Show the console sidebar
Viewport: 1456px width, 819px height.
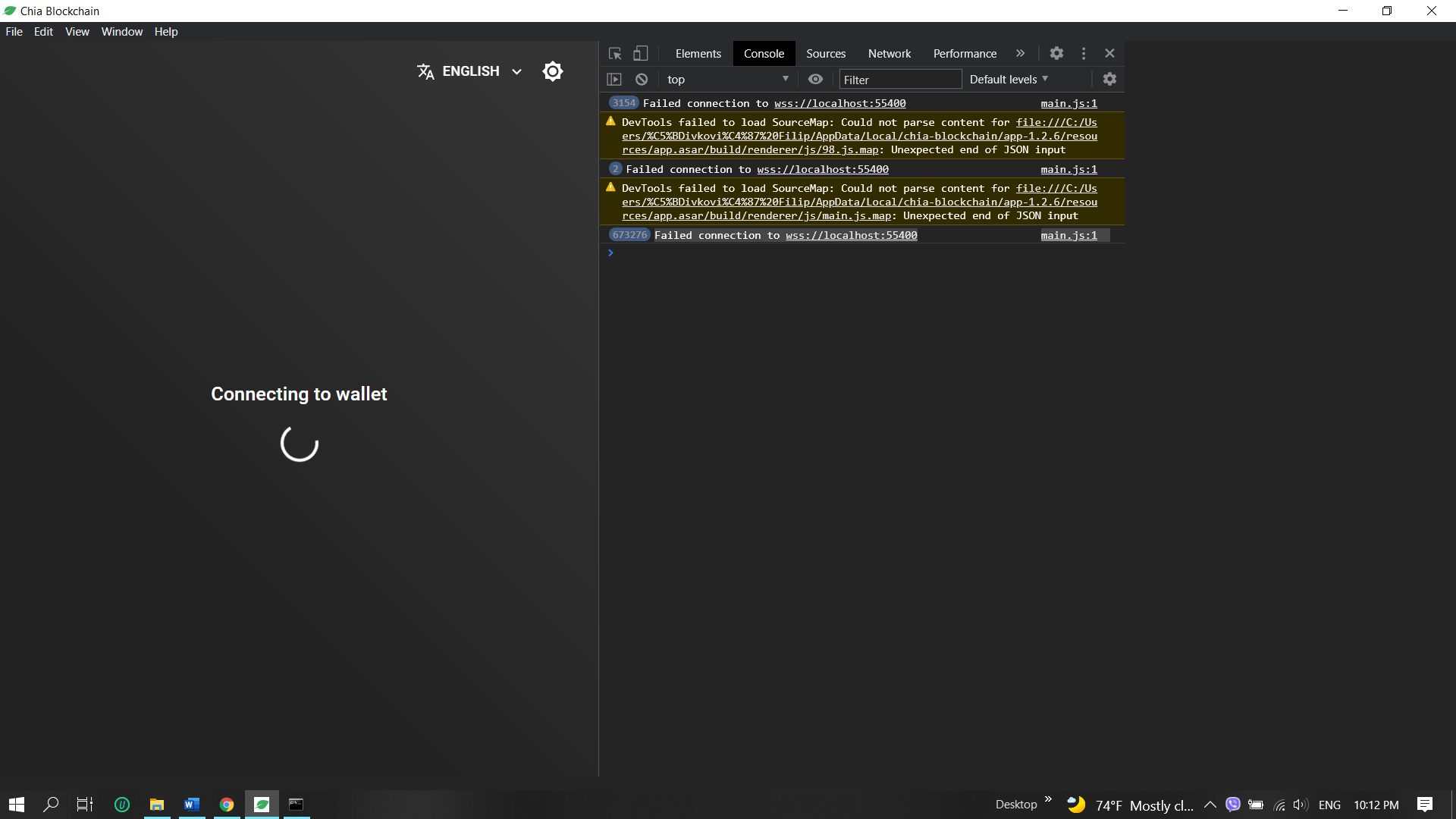point(614,79)
